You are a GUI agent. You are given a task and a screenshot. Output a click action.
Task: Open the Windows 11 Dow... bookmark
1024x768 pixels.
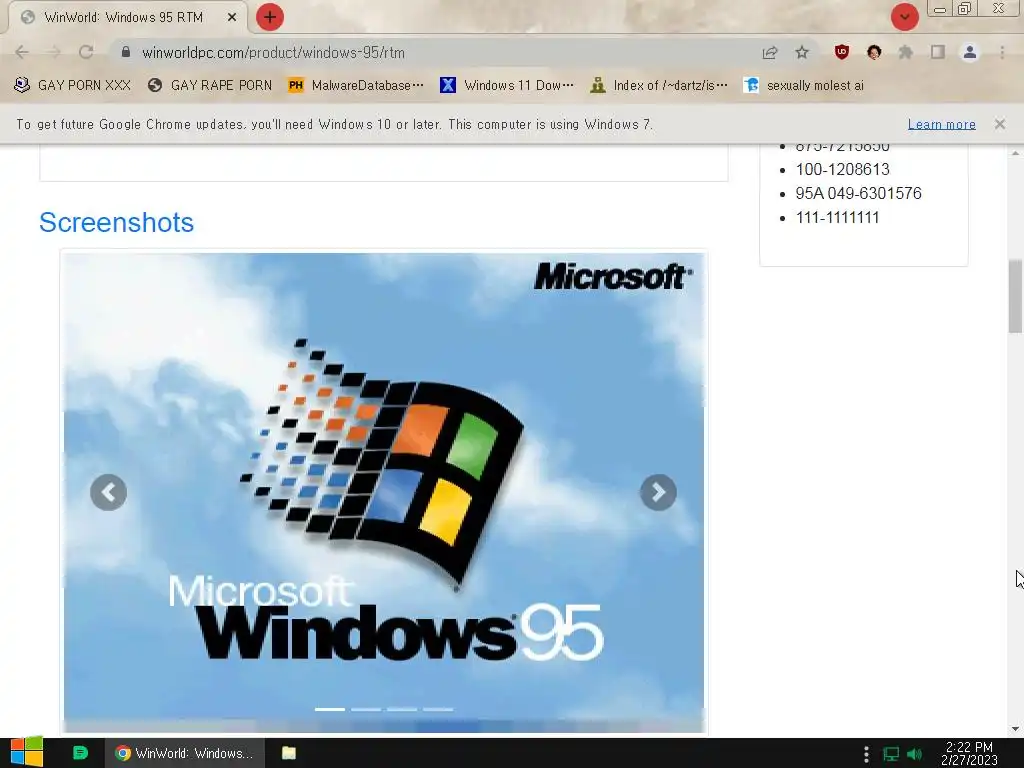[507, 85]
